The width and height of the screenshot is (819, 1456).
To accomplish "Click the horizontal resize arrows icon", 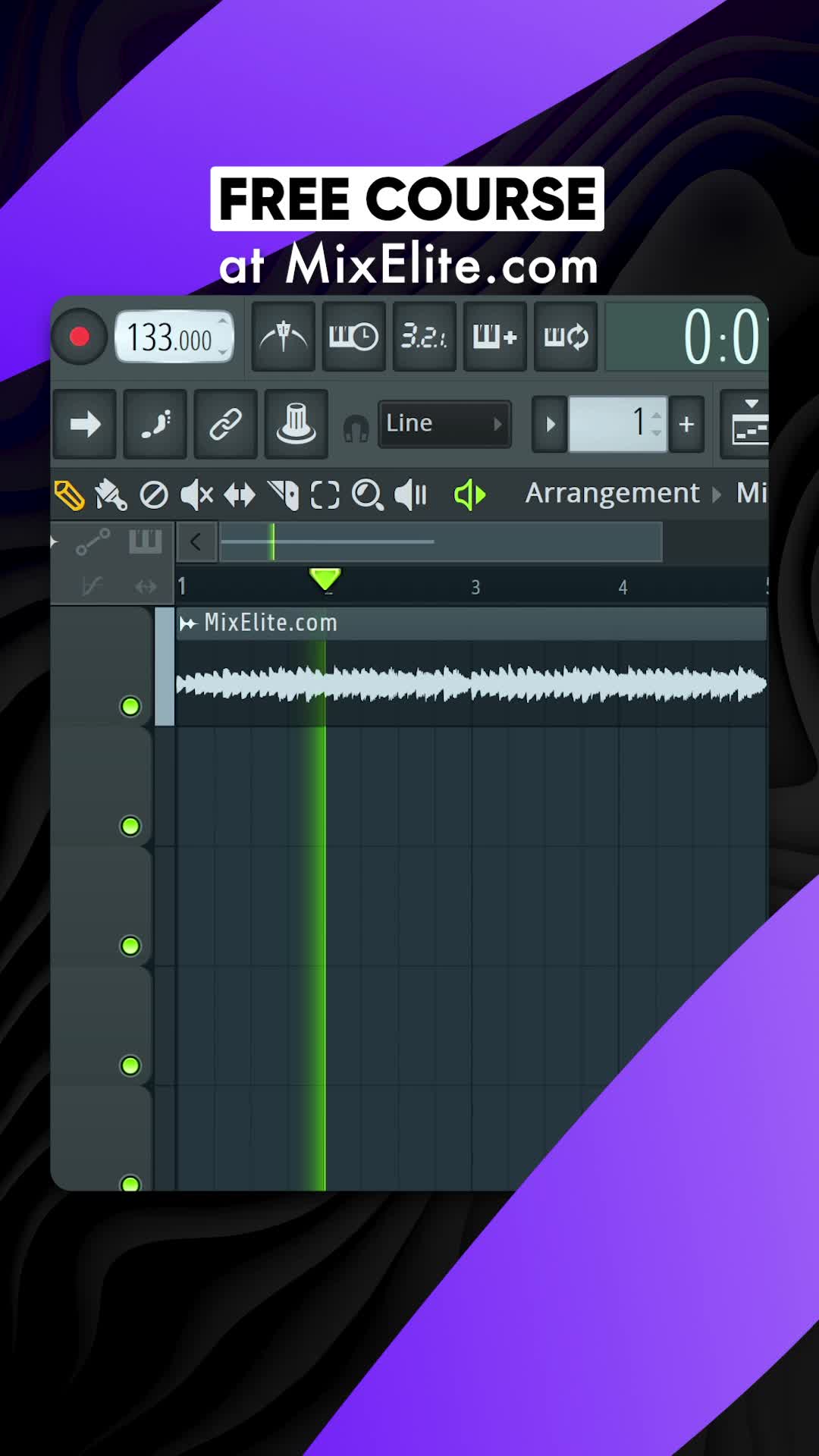I will click(x=146, y=586).
